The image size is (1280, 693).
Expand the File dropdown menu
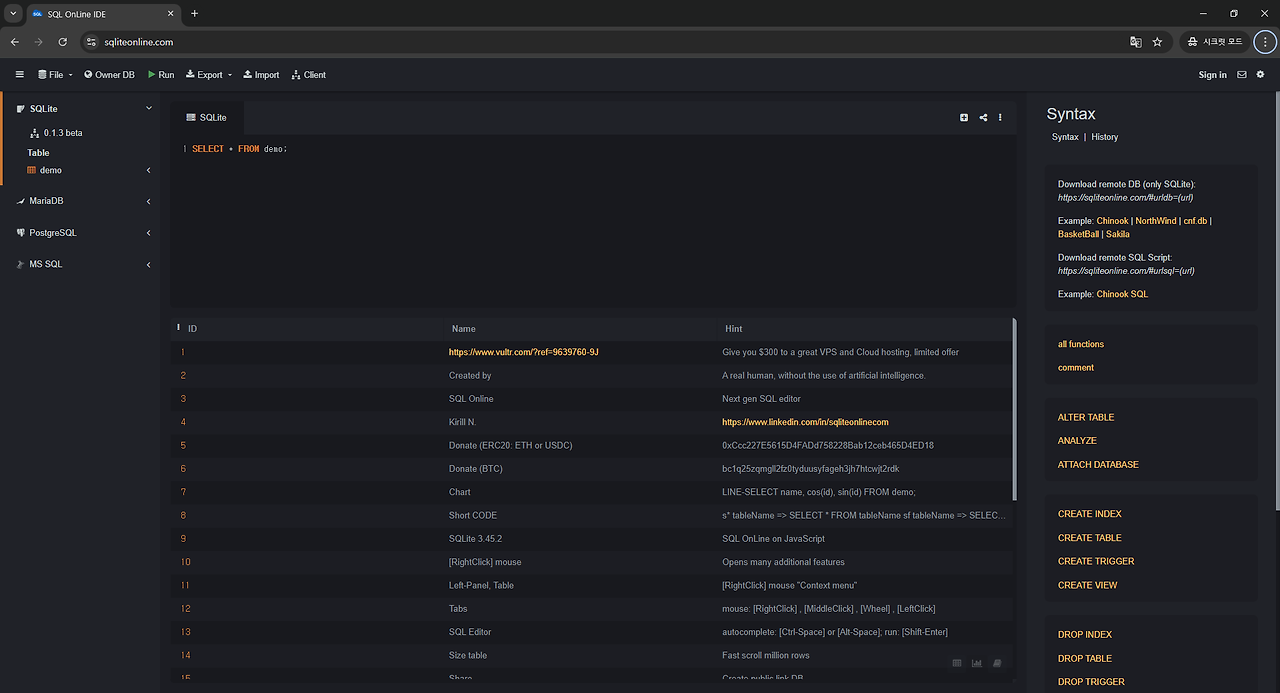pos(54,74)
